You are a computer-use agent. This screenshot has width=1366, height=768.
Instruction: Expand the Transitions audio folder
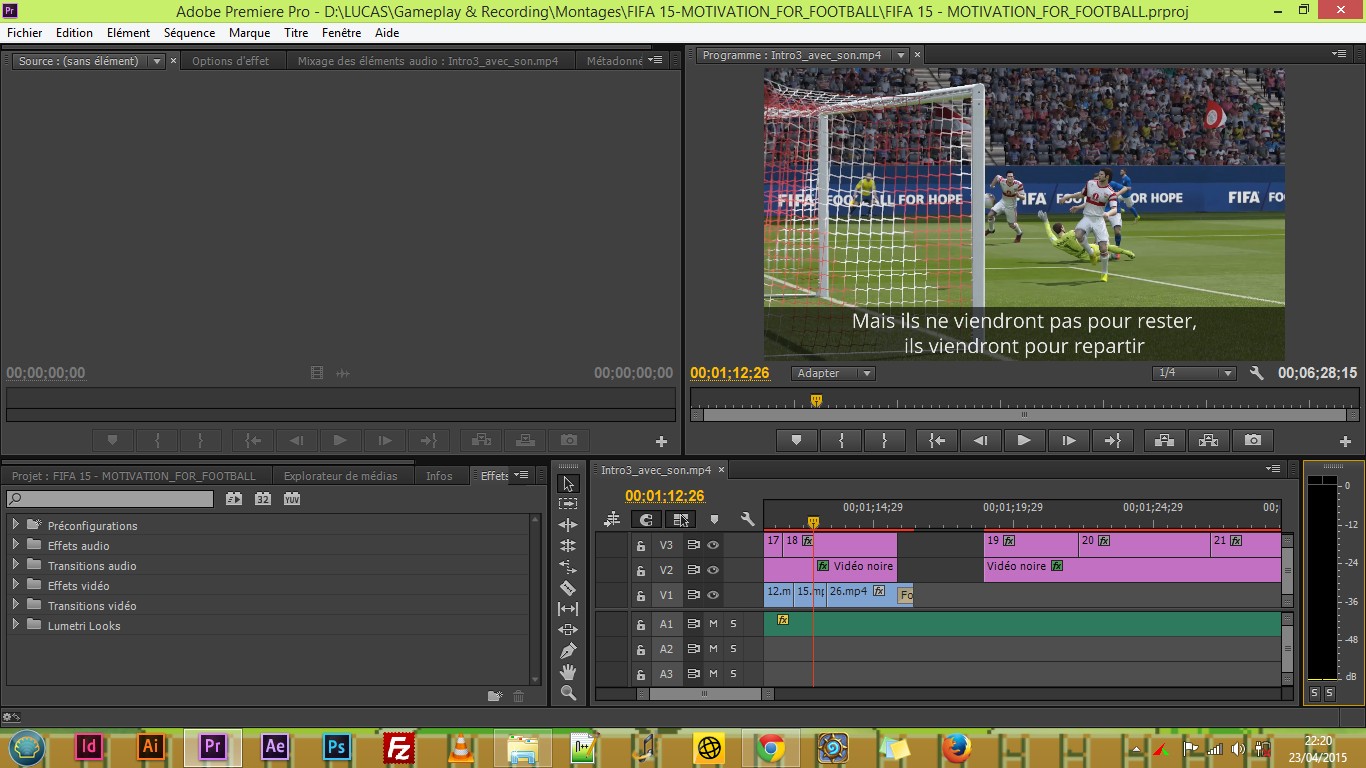click(16, 564)
